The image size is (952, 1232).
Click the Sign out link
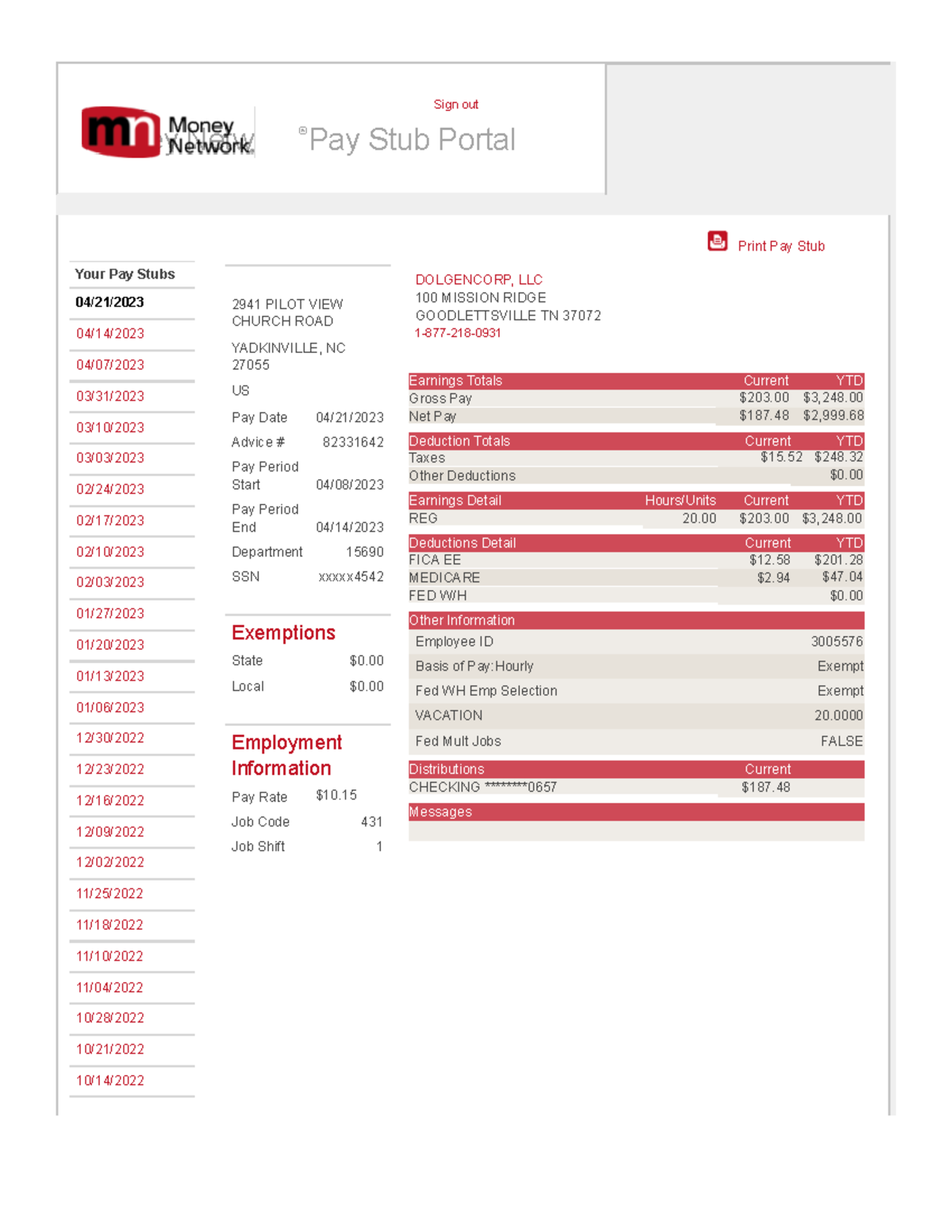pos(455,105)
